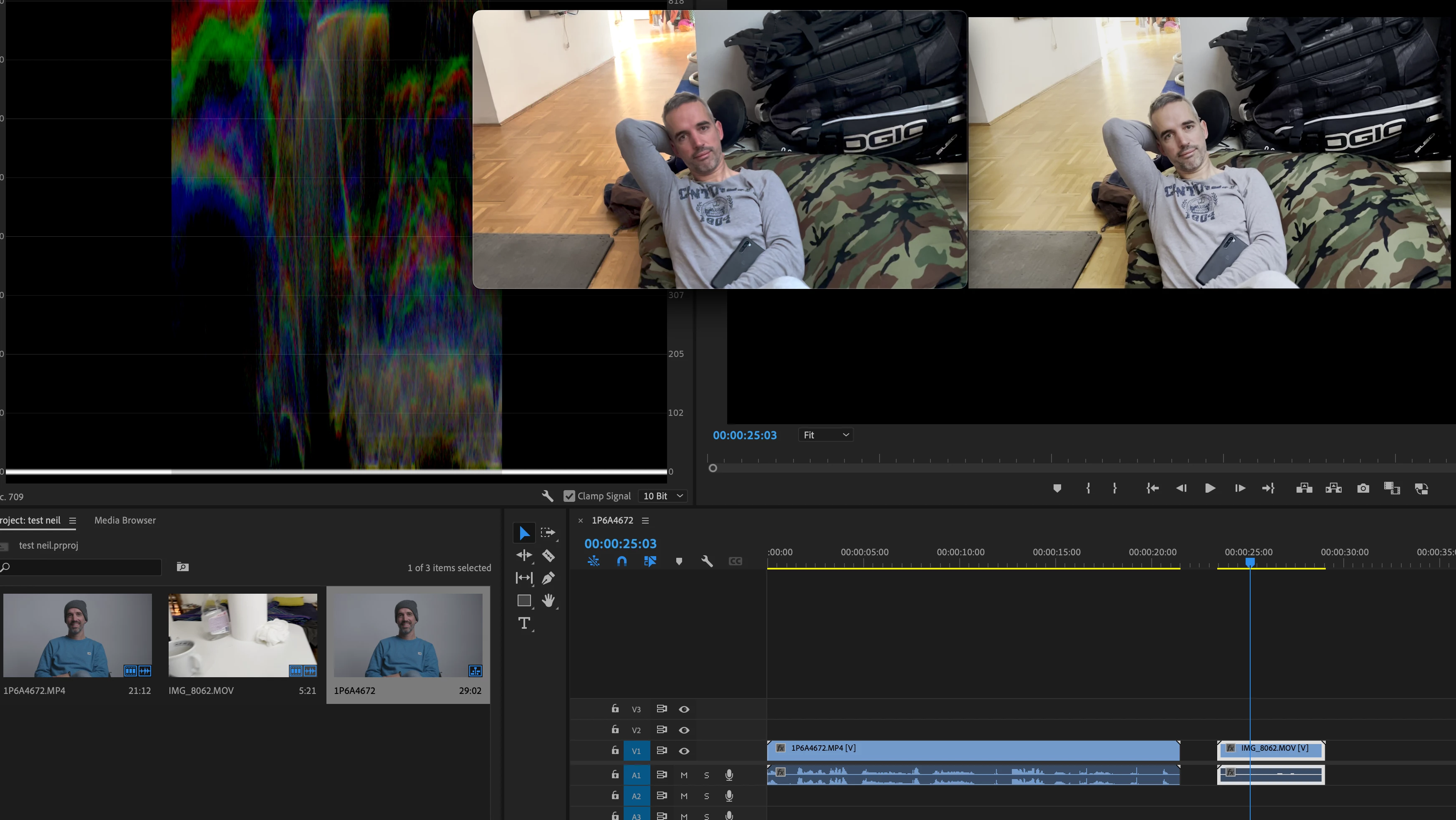Image resolution: width=1456 pixels, height=820 pixels.
Task: Switch to Media Browser tab
Action: coord(125,520)
